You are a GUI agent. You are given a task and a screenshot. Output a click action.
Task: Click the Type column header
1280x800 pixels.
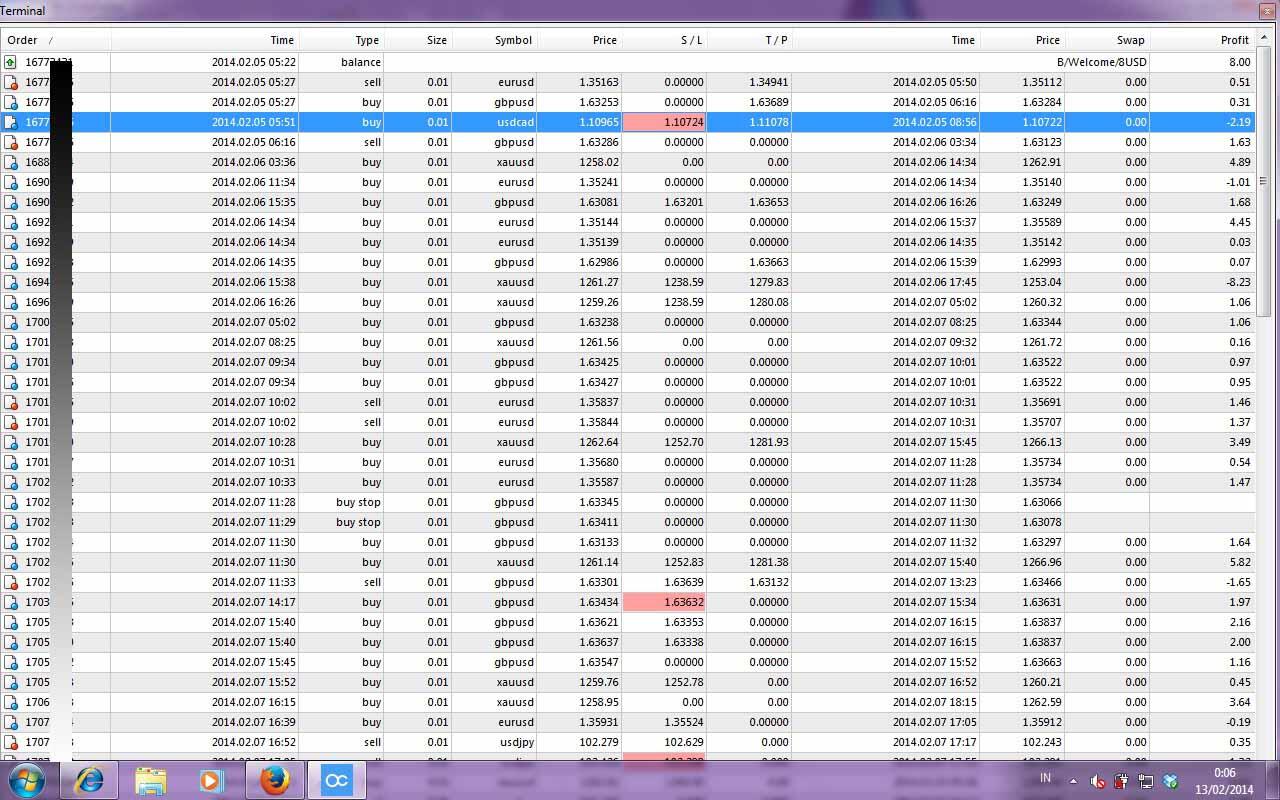(x=367, y=40)
